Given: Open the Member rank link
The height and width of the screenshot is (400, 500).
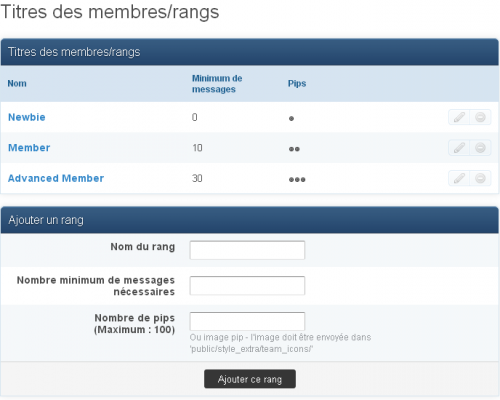Looking at the screenshot, I should coord(29,148).
